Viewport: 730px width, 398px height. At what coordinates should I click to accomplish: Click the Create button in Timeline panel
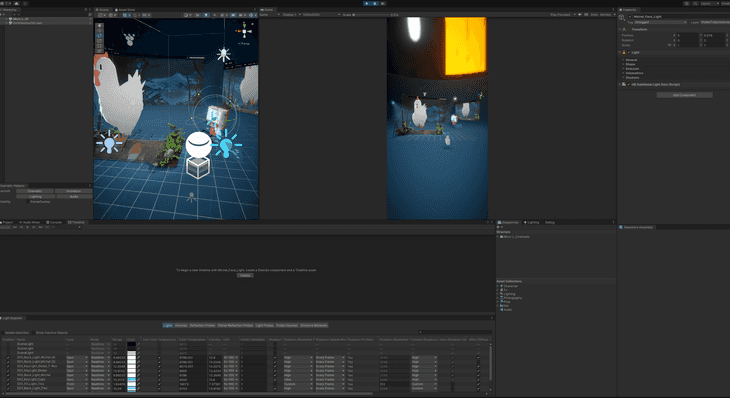point(245,276)
